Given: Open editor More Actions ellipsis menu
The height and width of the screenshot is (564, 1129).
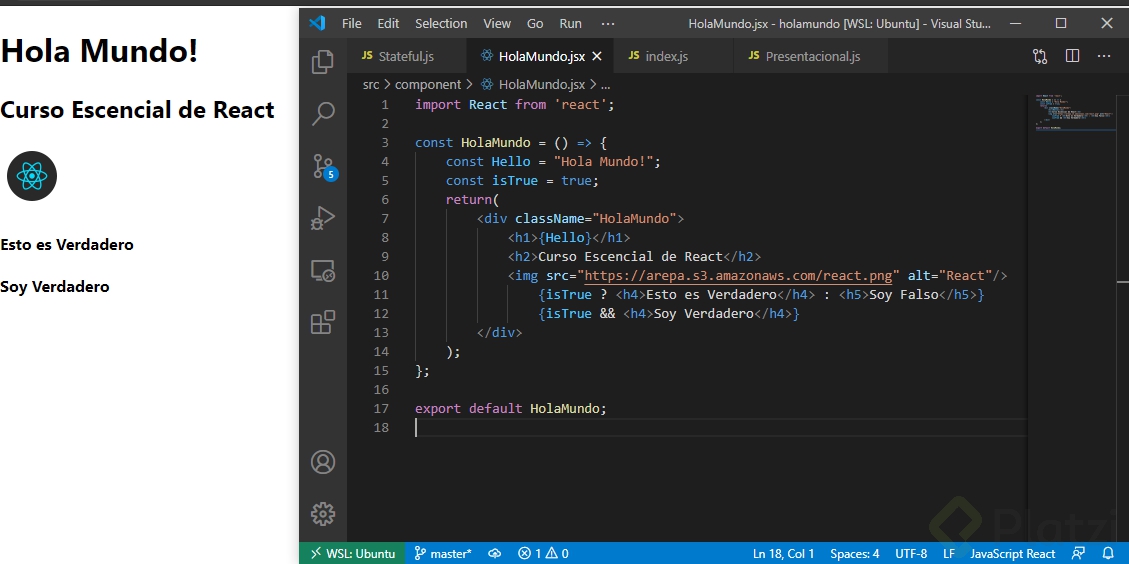Looking at the screenshot, I should (1104, 56).
